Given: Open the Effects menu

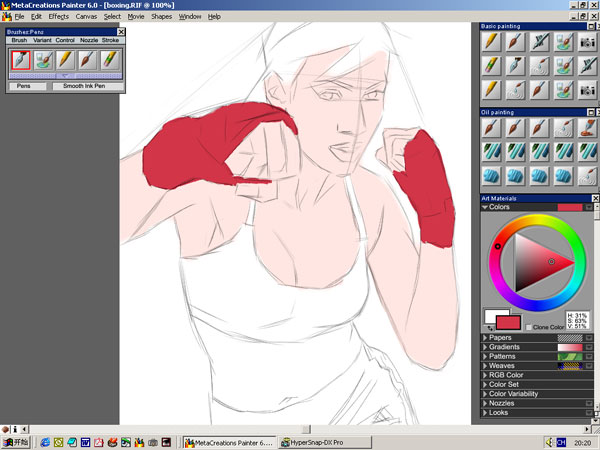Looking at the screenshot, I should 59,17.
